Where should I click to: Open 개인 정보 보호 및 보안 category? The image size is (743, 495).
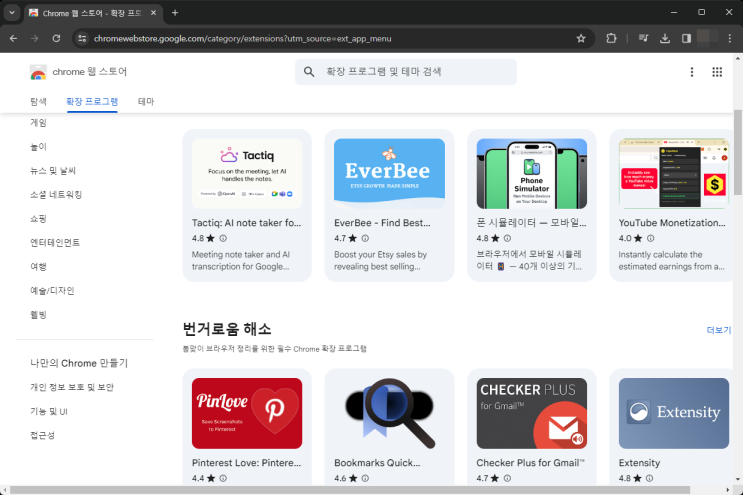(x=72, y=387)
